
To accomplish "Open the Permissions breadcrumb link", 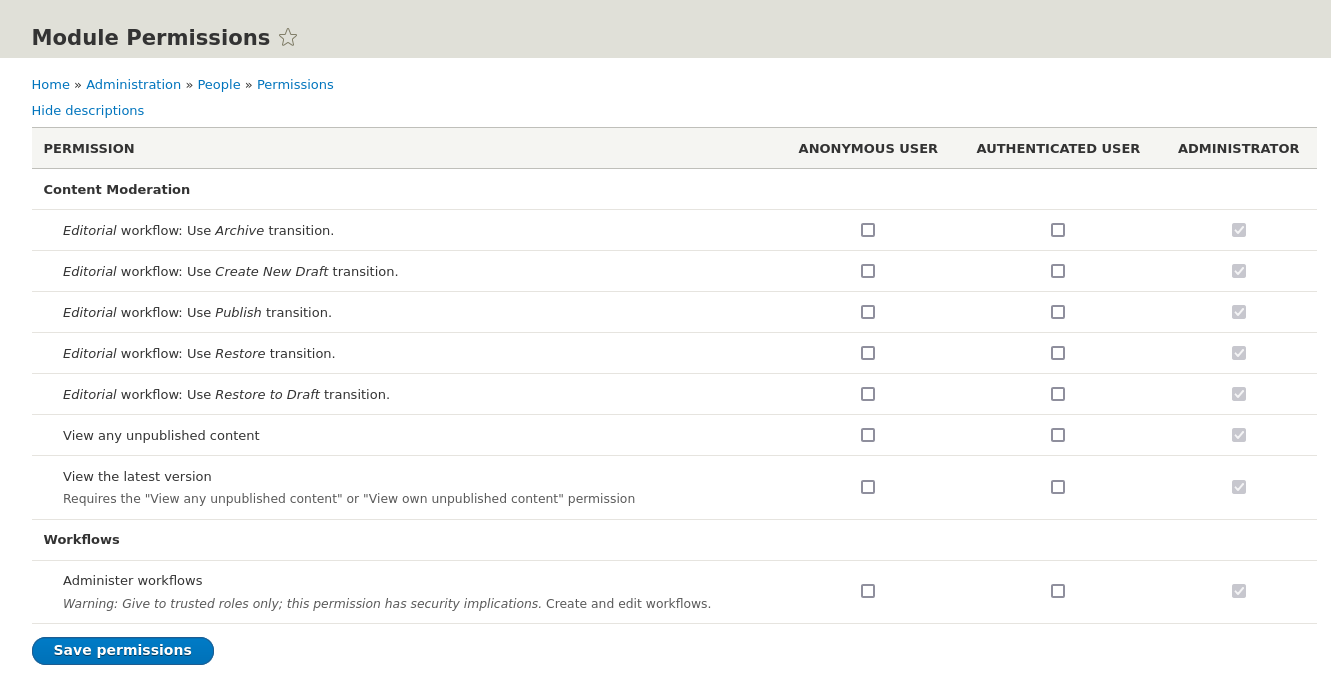I will click(x=295, y=84).
